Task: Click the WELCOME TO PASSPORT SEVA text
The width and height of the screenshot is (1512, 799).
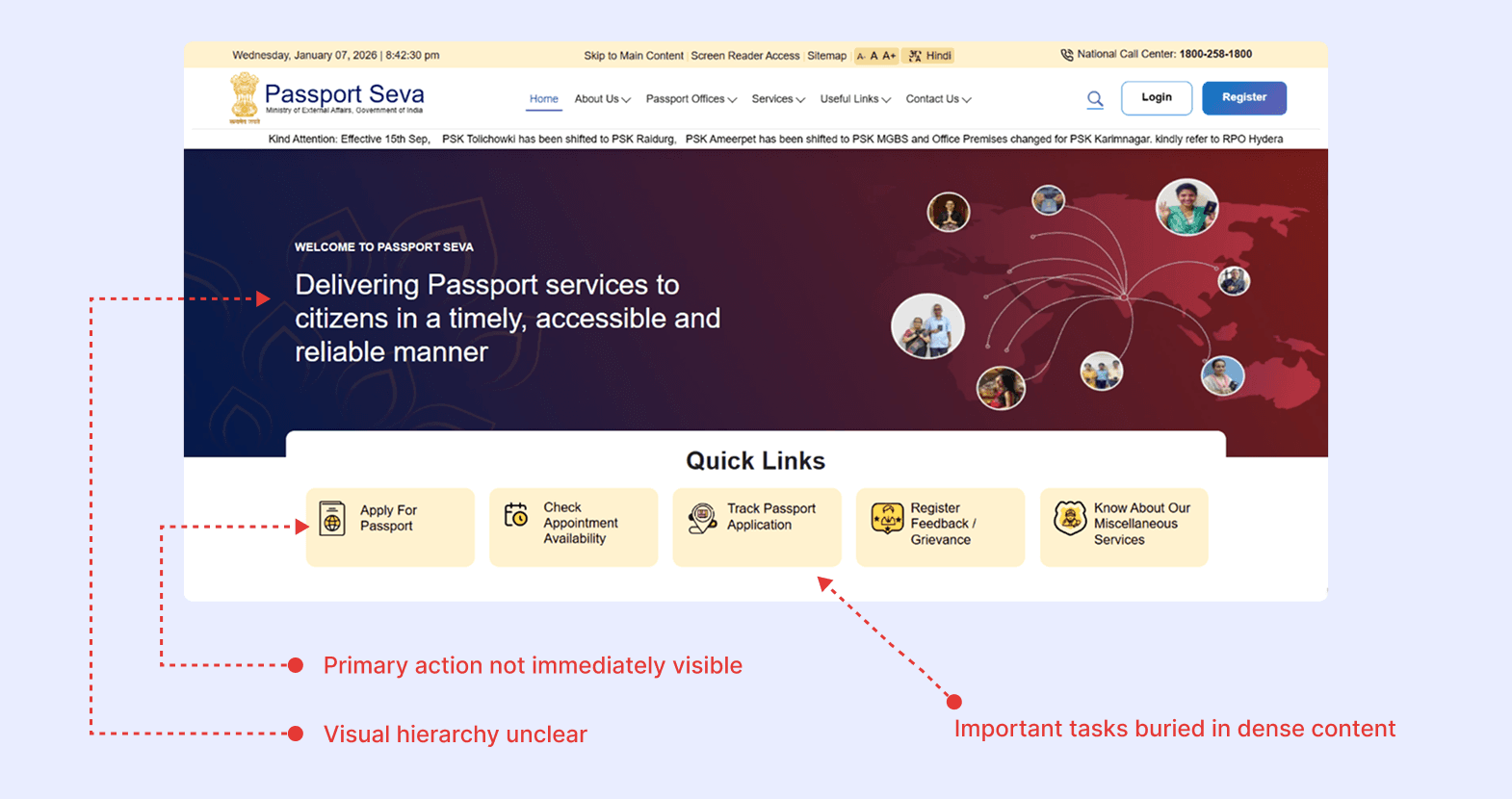Action: point(383,247)
